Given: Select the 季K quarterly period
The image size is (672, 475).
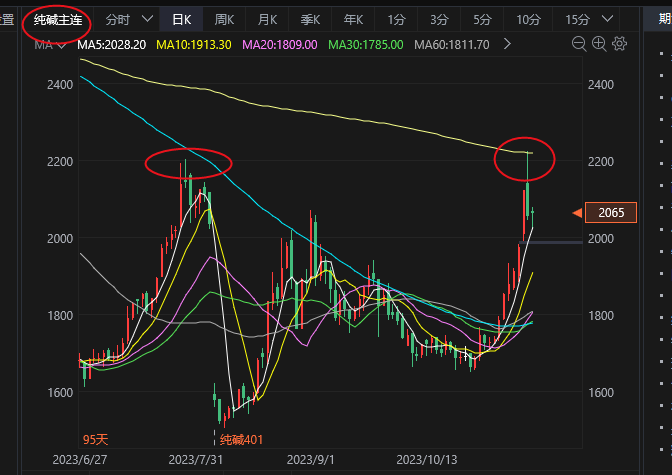Looking at the screenshot, I should tap(310, 19).
